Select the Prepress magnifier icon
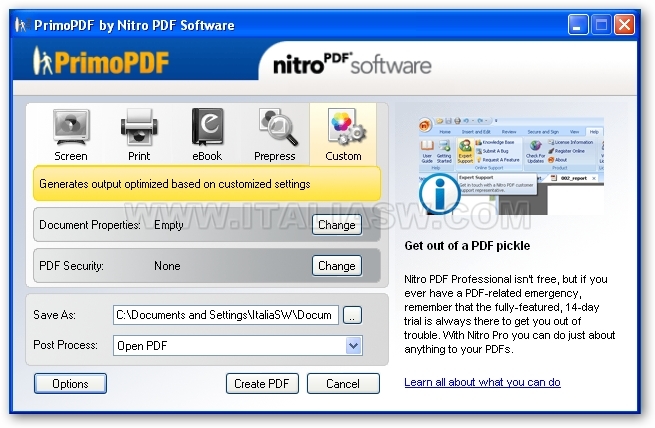Viewport: 655px width, 428px height. click(278, 127)
